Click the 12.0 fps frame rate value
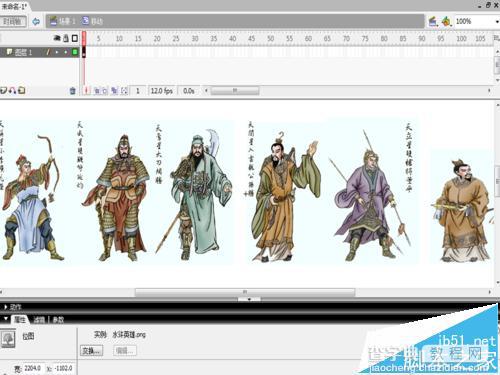Image resolution: width=500 pixels, height=375 pixels. 162,91
